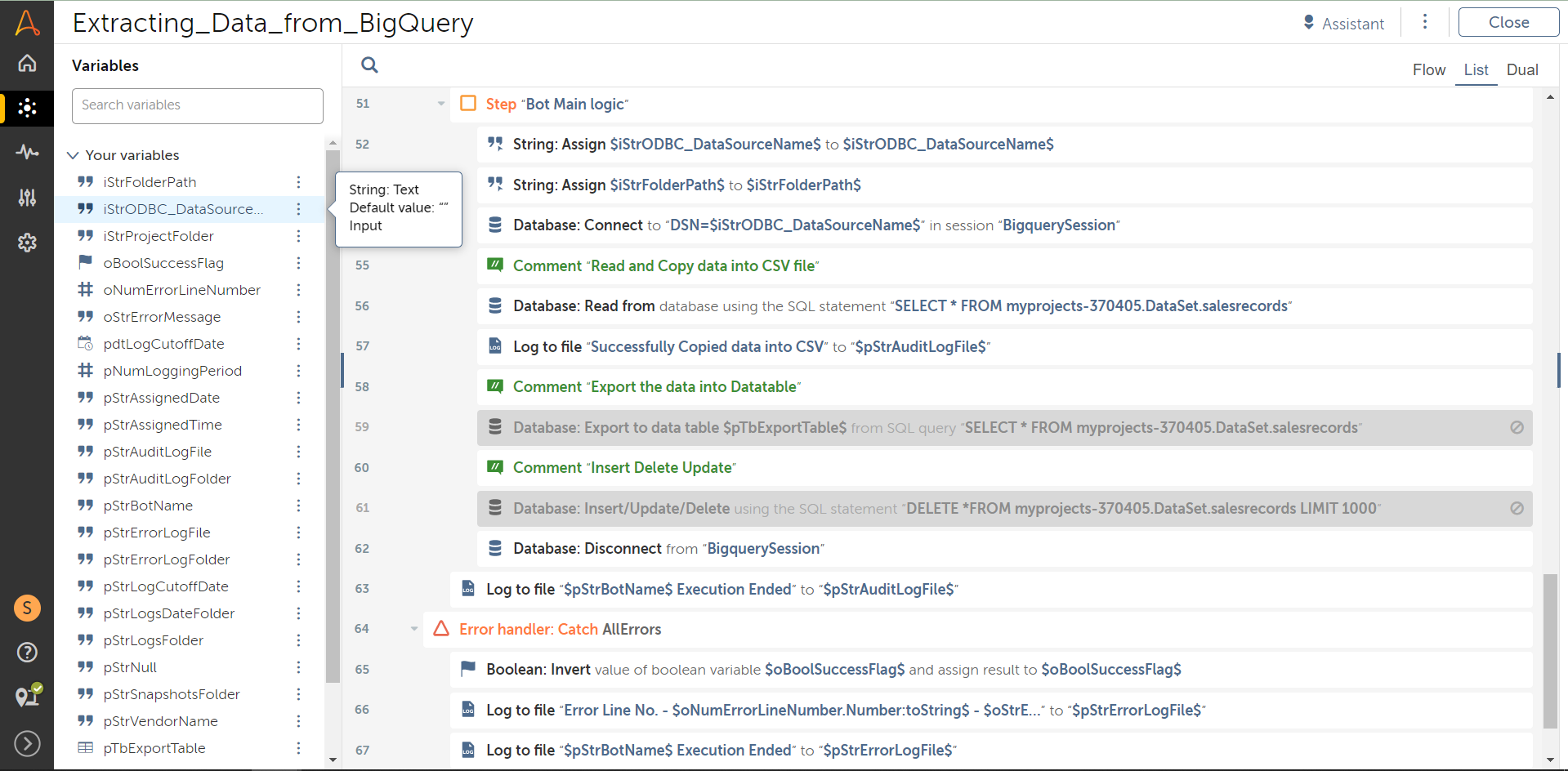Switch to the Flow view tab
Image resolution: width=1568 pixels, height=771 pixels.
[x=1428, y=70]
